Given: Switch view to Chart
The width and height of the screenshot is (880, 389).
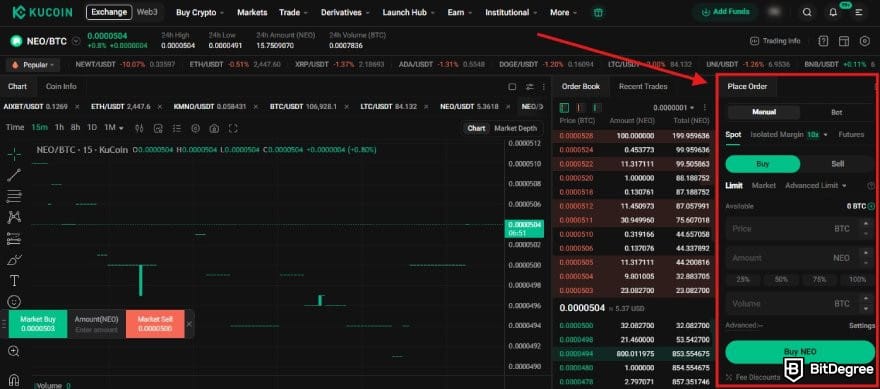Looking at the screenshot, I should 476,128.
